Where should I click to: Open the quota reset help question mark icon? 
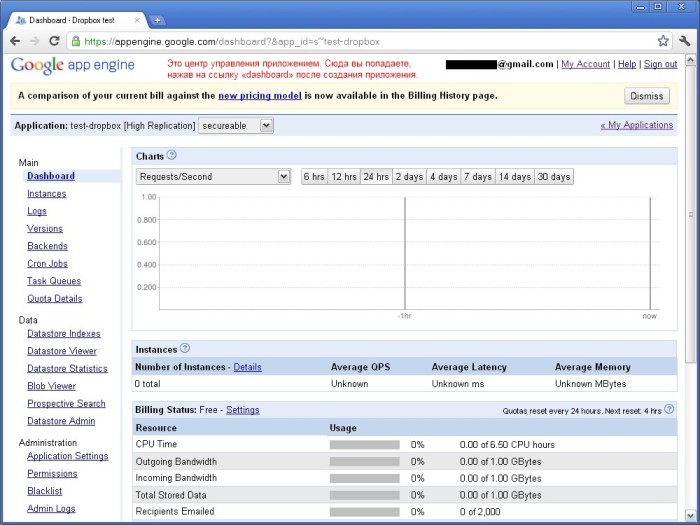tap(669, 409)
